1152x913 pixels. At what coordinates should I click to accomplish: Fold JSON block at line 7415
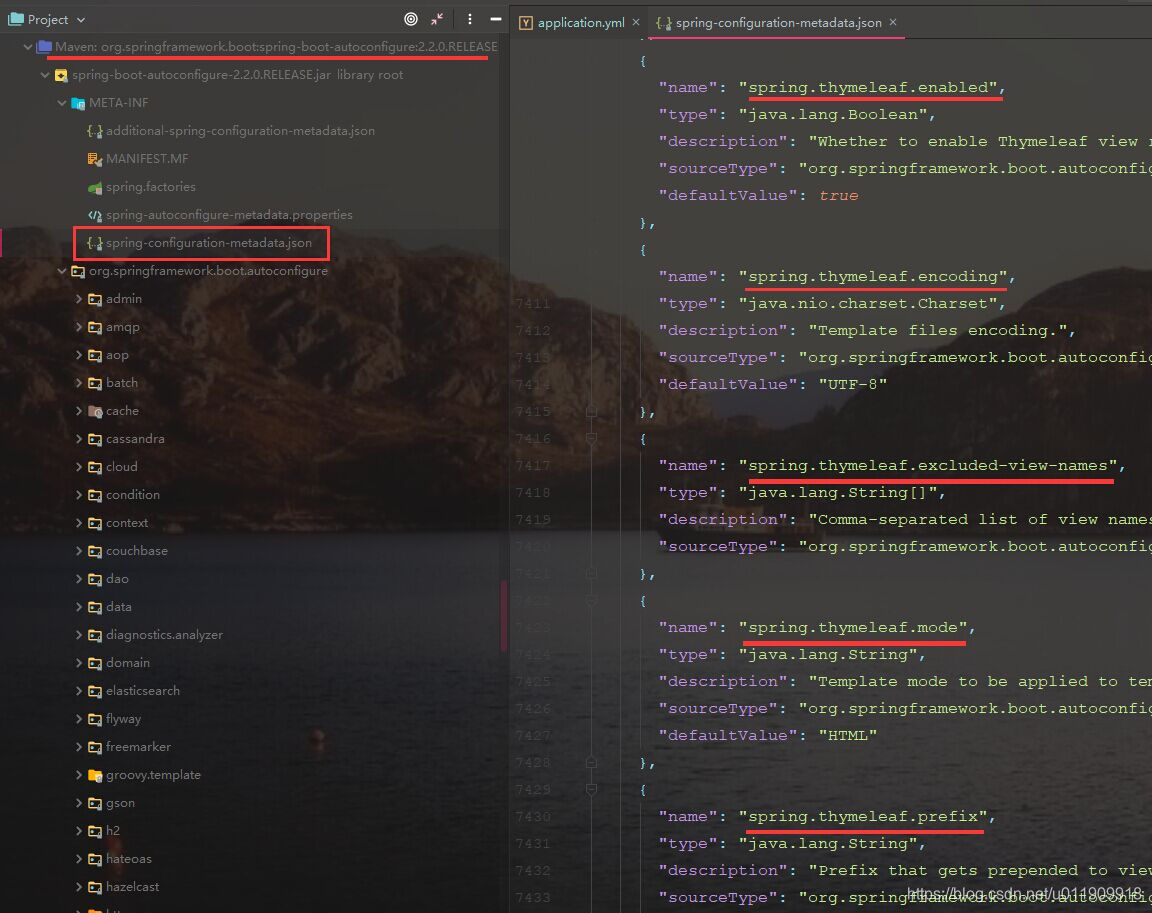click(591, 411)
